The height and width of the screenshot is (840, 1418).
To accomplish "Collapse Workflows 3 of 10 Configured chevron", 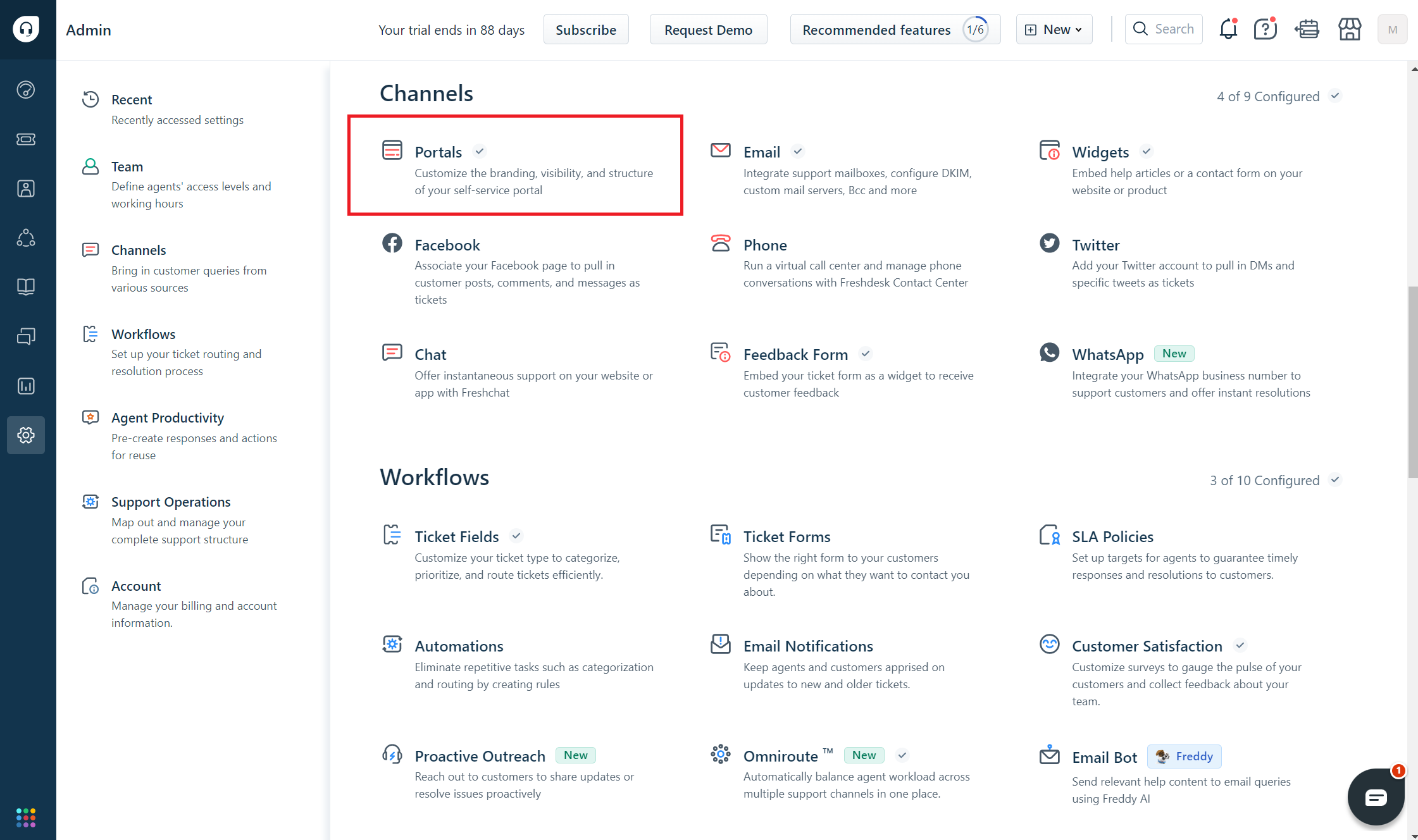I will (x=1335, y=480).
